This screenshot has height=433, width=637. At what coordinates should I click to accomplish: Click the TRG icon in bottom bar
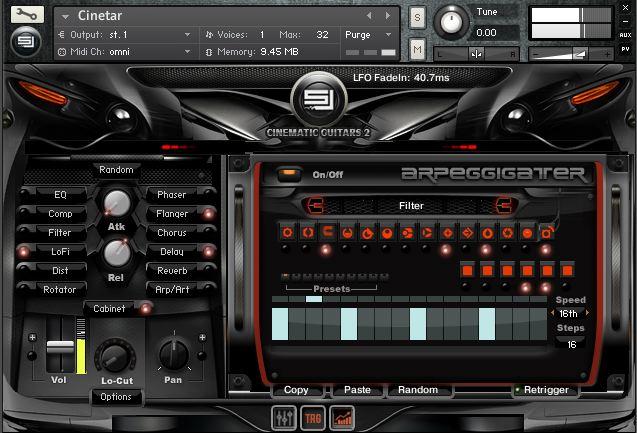tap(314, 418)
